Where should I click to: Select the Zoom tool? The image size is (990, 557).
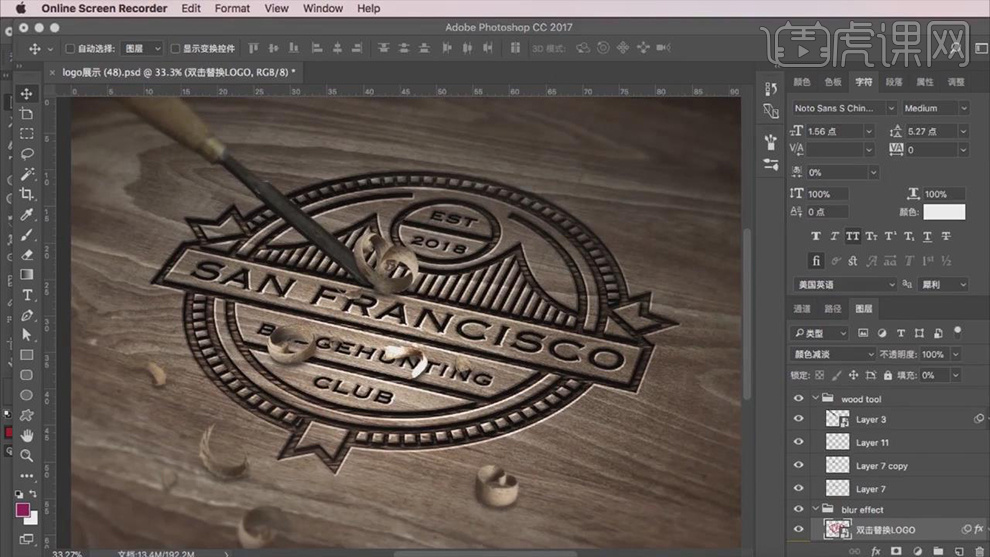[x=27, y=455]
